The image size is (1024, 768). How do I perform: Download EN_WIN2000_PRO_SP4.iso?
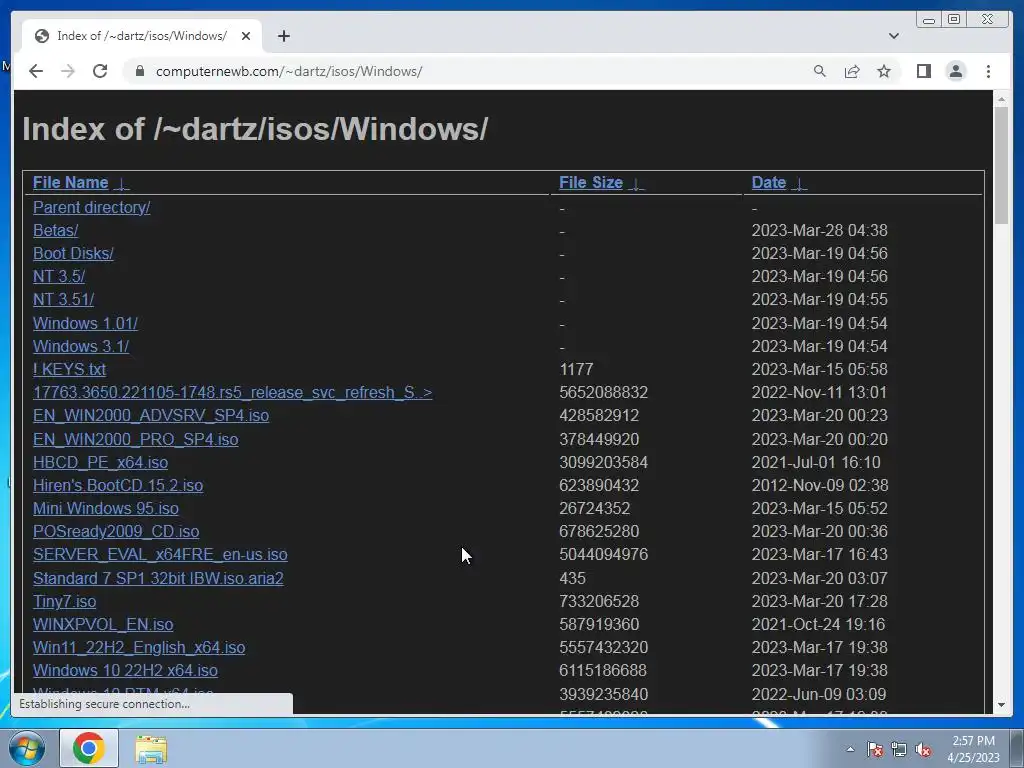(135, 440)
